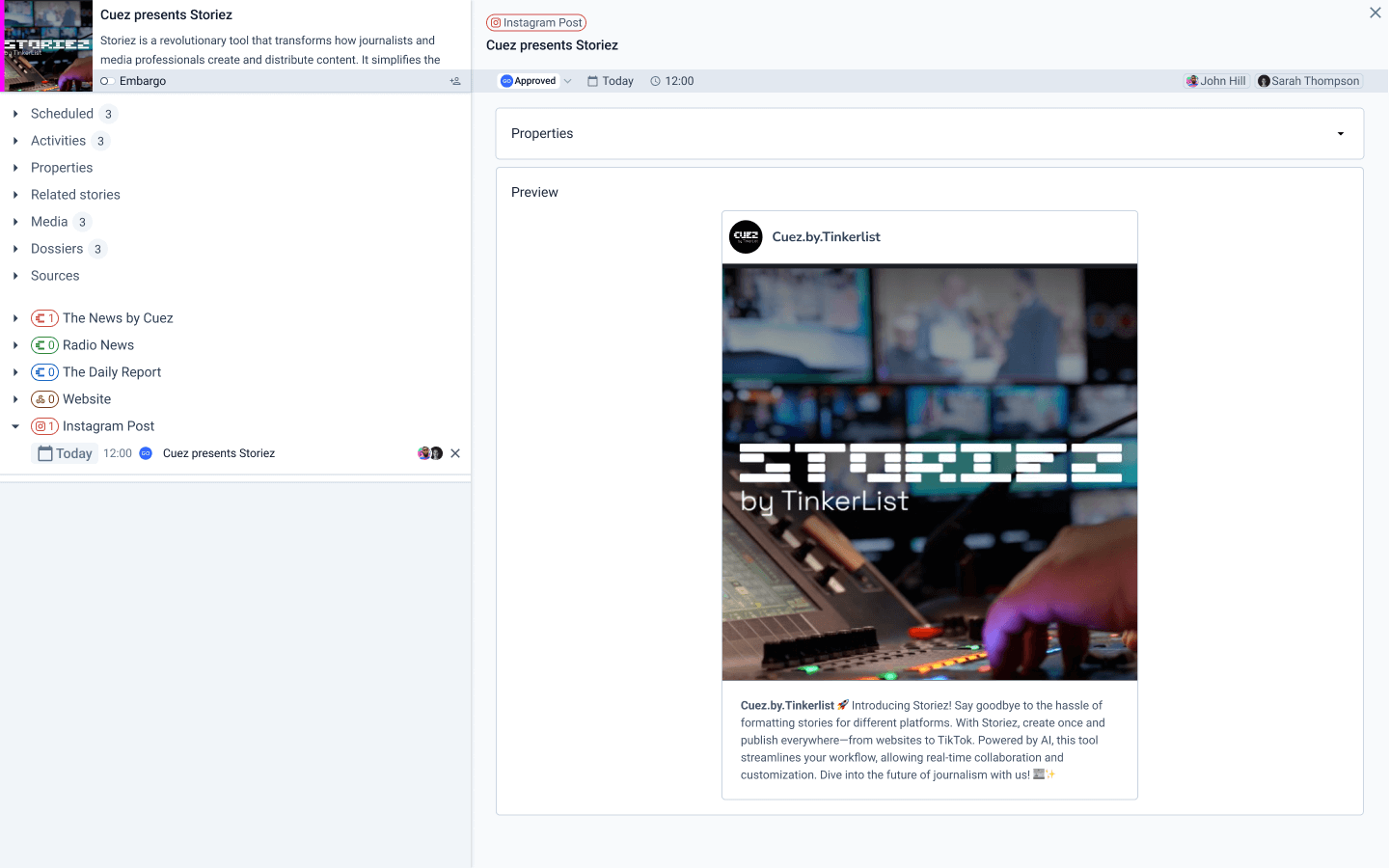The width and height of the screenshot is (1389, 868).
Task: Click the Website badge icon
Action: [44, 399]
